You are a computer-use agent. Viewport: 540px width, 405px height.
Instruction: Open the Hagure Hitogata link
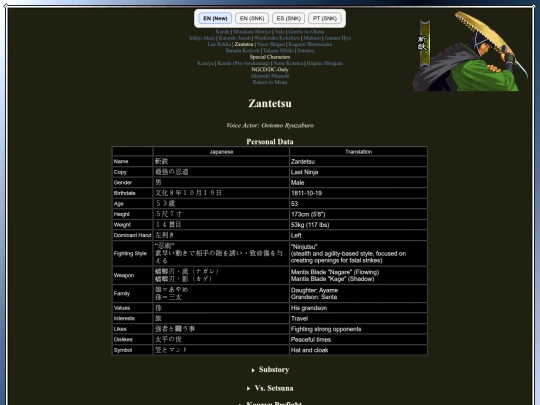pyautogui.click(x=324, y=63)
